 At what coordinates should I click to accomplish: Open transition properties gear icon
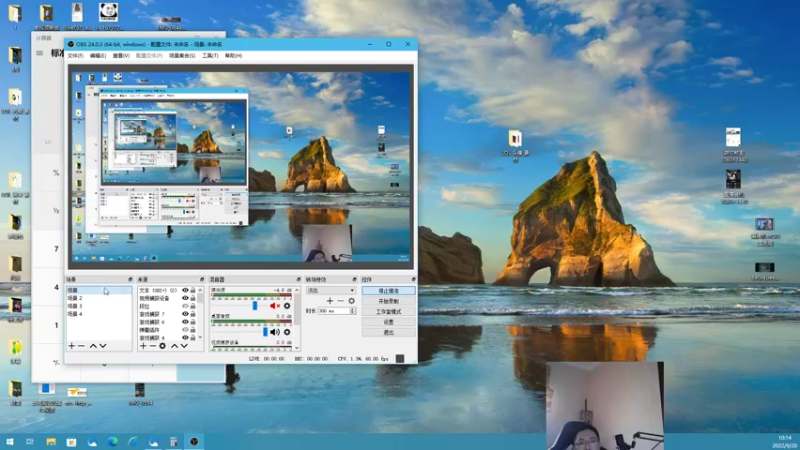tap(351, 301)
